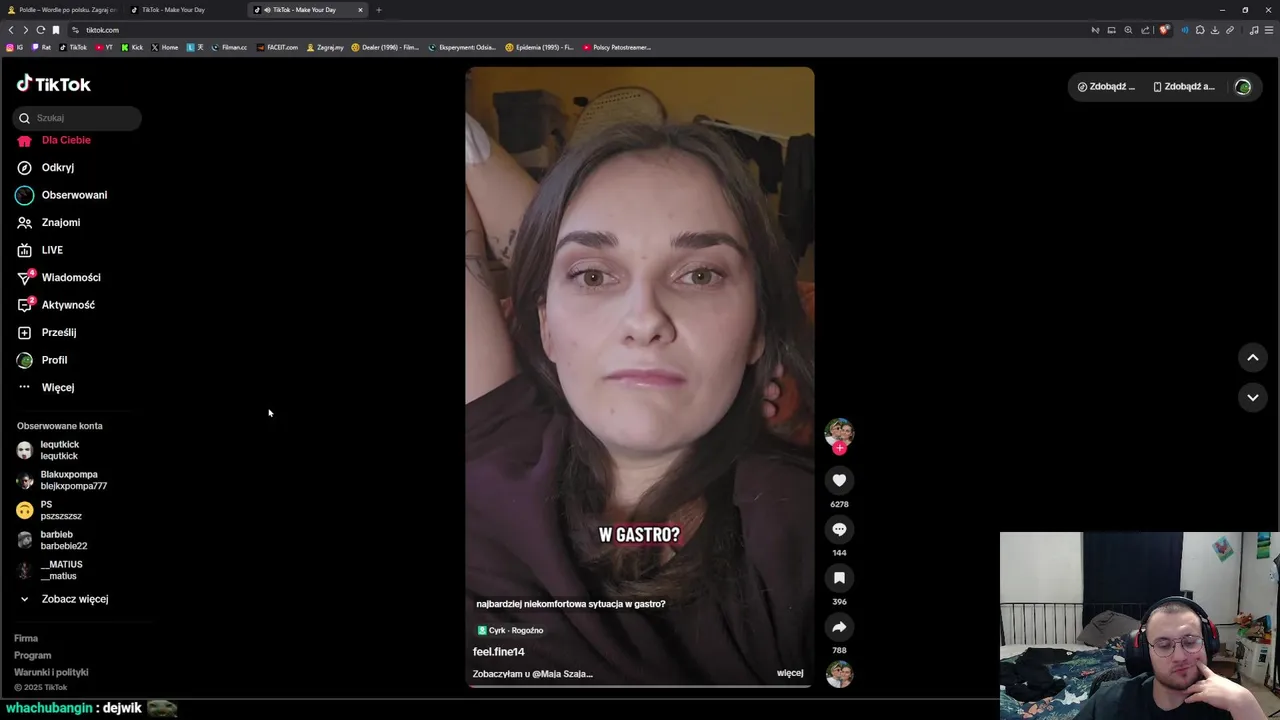The image size is (1280, 720).
Task: Open music note toolbar icon
Action: tap(1254, 30)
